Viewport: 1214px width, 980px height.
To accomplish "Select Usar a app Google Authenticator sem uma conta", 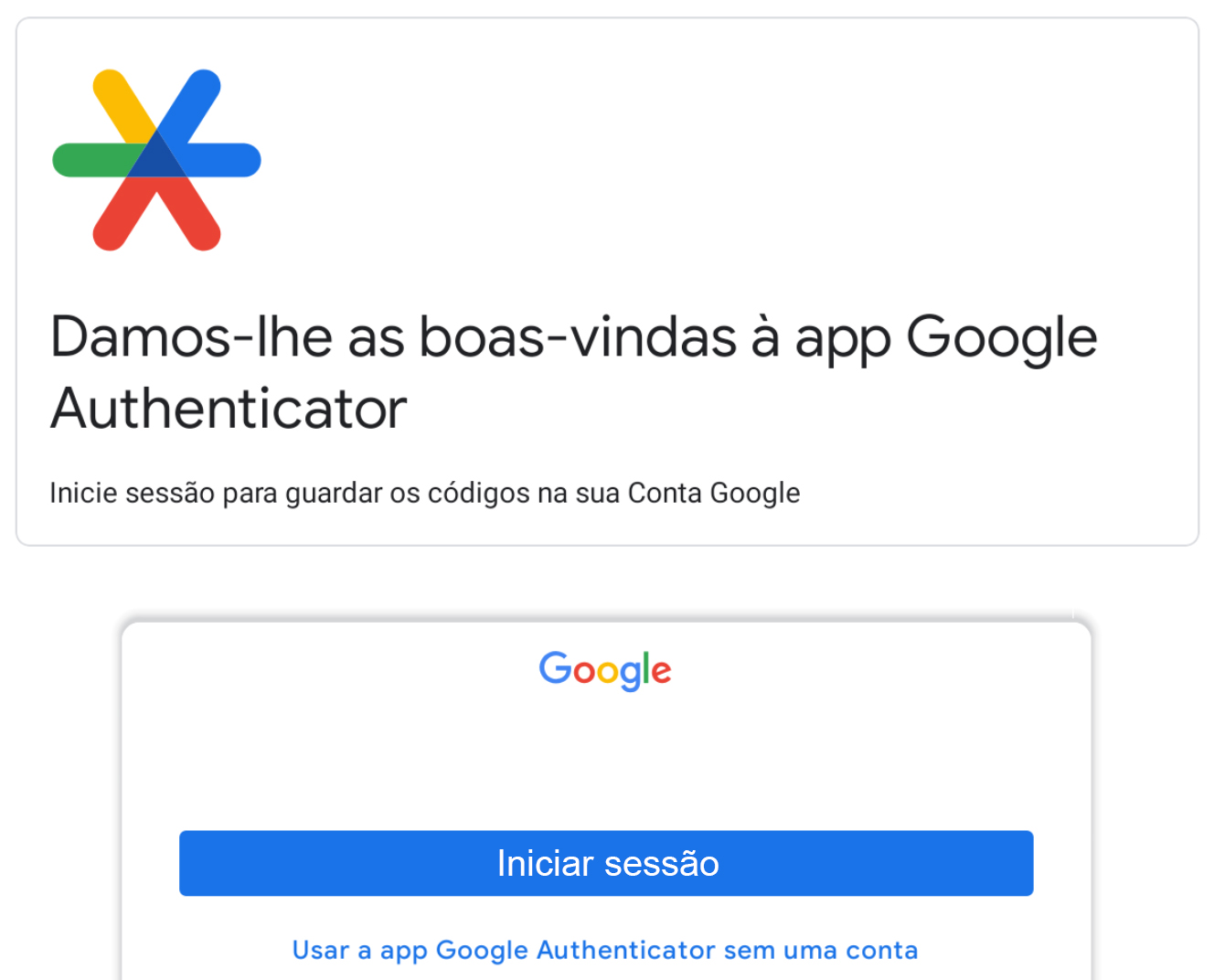I will (x=605, y=950).
